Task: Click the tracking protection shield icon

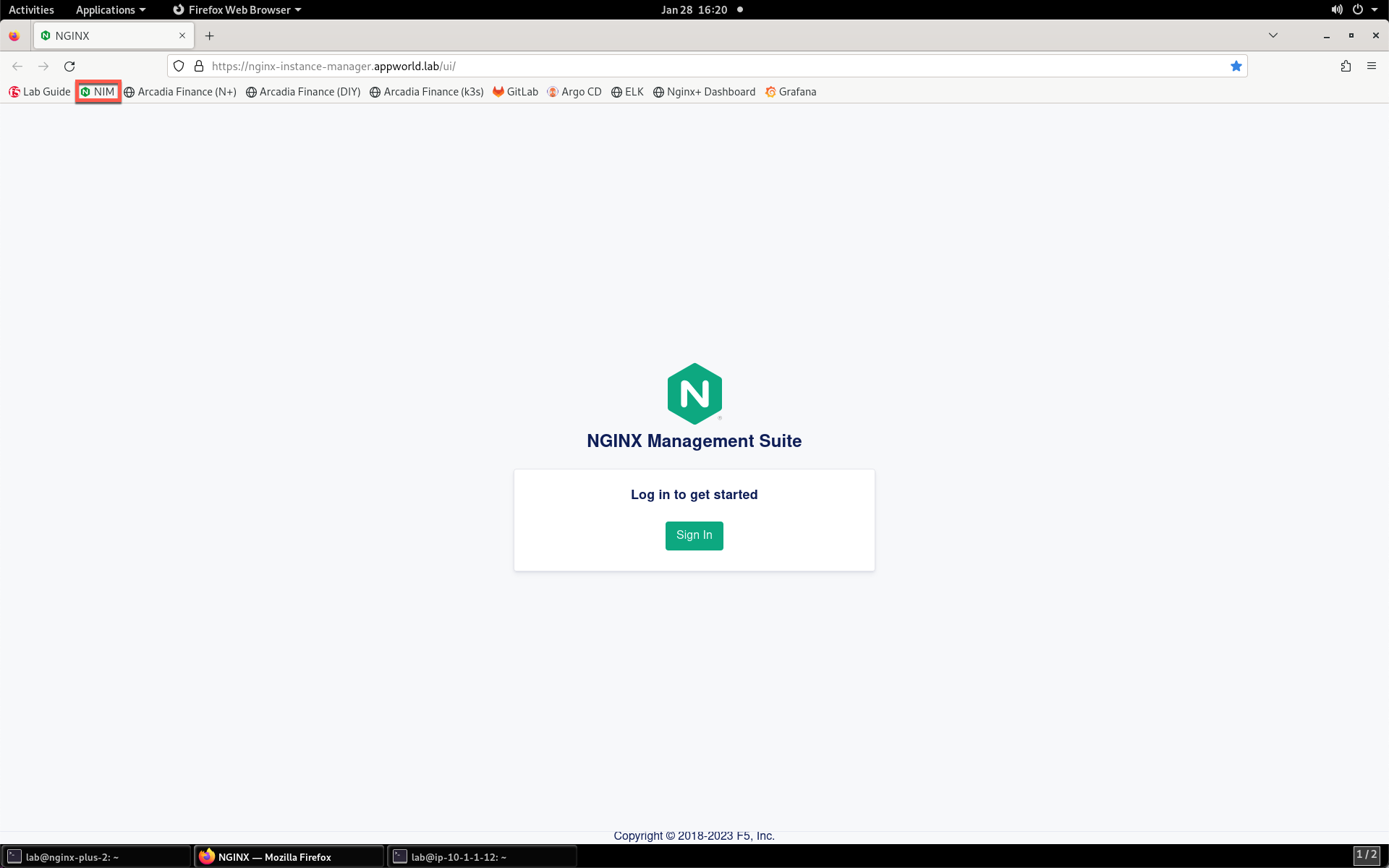Action: pos(179,67)
